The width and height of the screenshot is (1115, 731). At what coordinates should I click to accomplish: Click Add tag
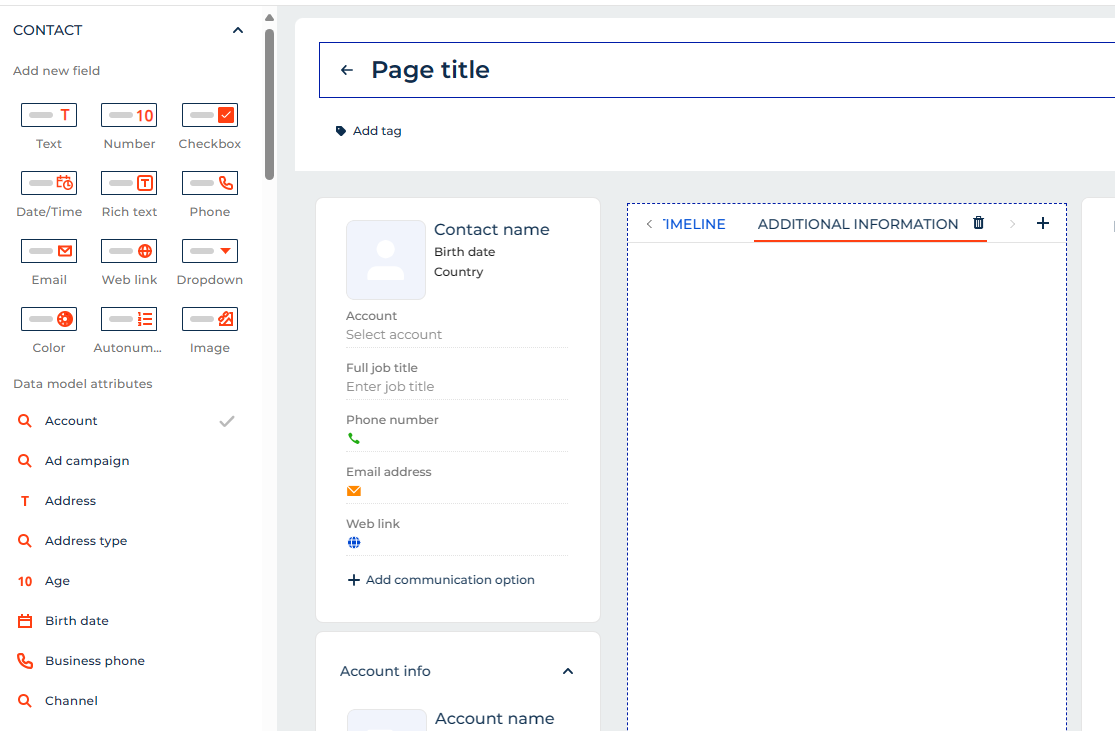point(377,131)
